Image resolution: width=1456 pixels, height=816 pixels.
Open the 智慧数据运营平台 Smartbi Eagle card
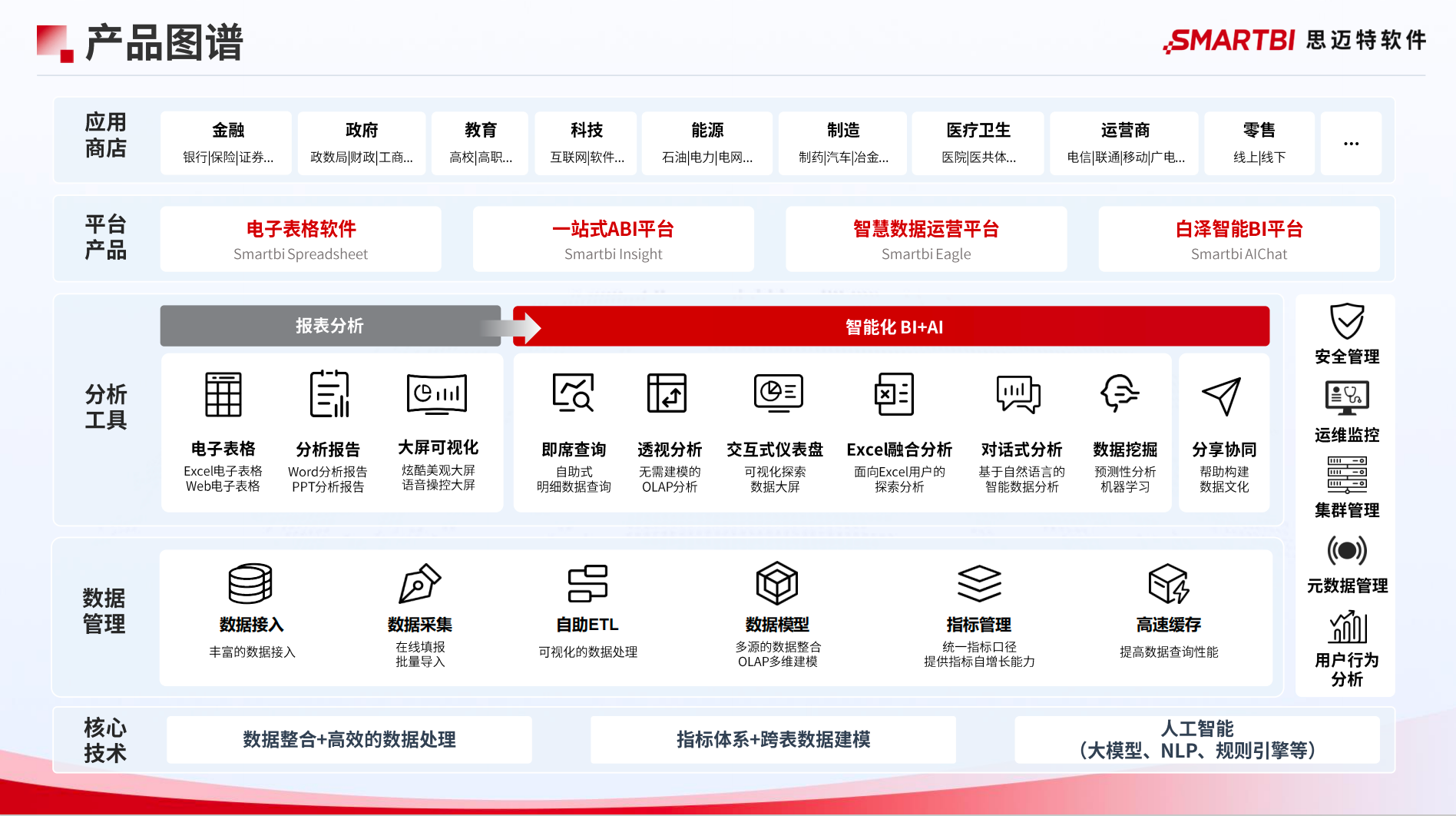coord(926,239)
